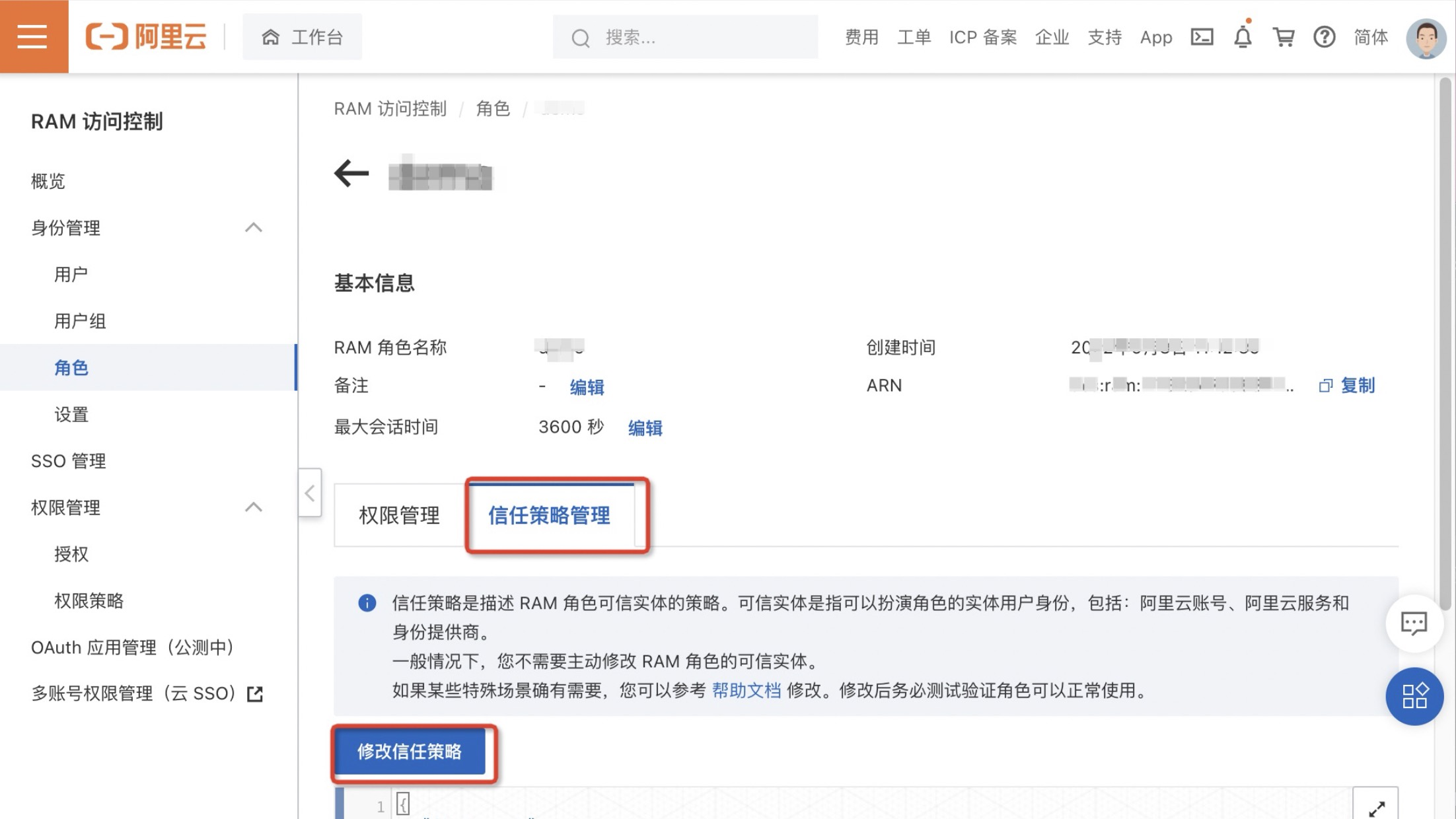
Task: Open the notifications bell
Action: point(1242,37)
